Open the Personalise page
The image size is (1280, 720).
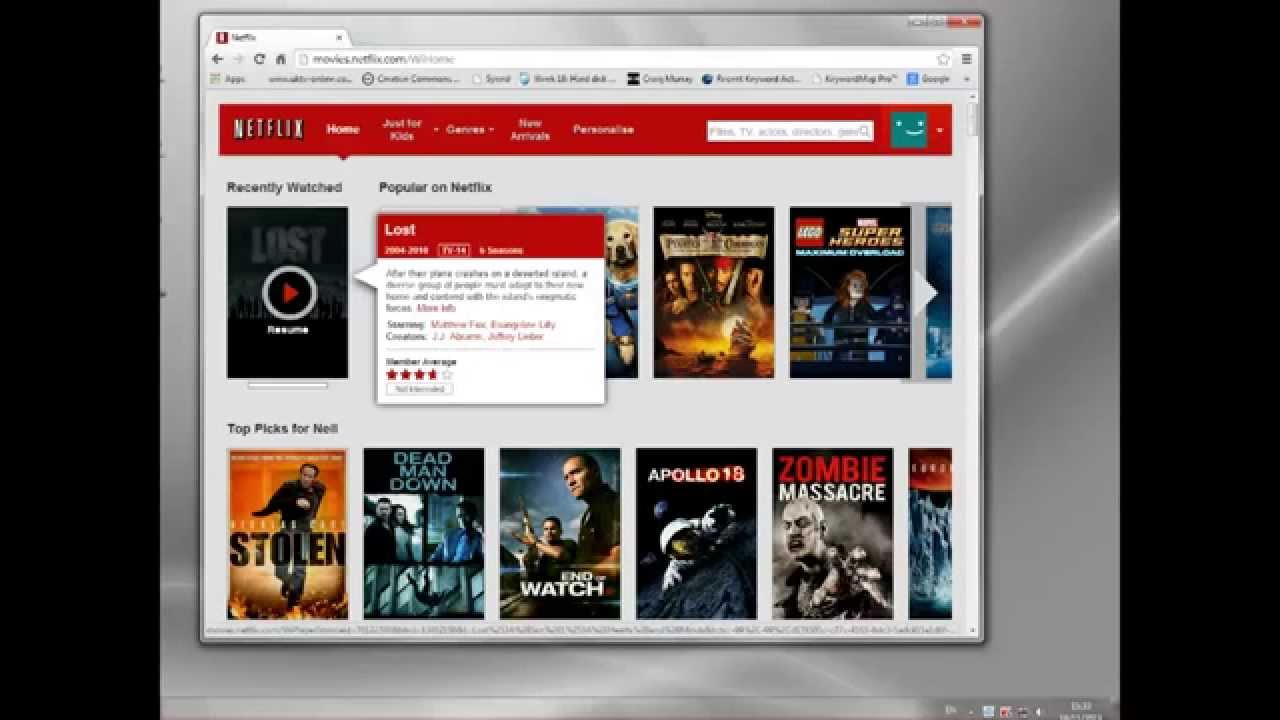point(603,130)
